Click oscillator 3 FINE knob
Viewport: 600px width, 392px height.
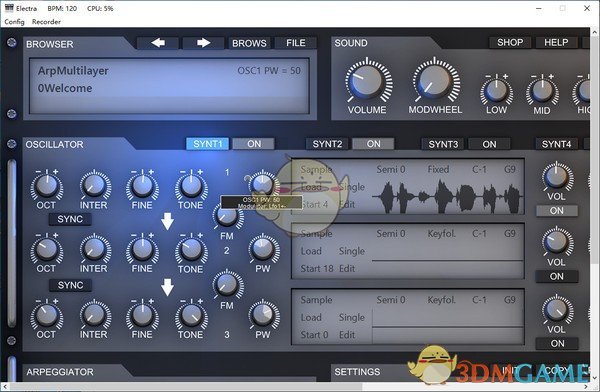pyautogui.click(x=142, y=315)
